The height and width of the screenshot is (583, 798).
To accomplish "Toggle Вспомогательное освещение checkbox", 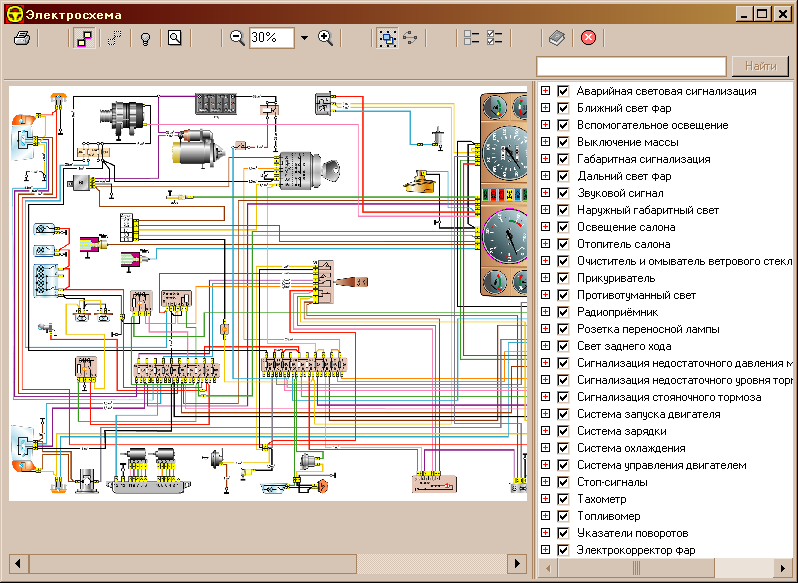I will 563,125.
